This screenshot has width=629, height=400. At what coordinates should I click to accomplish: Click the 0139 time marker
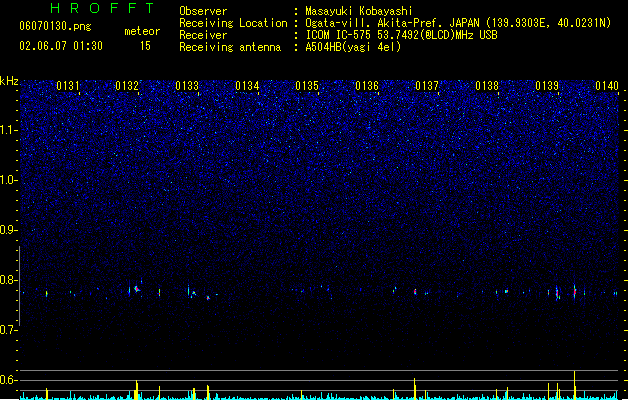547,86
